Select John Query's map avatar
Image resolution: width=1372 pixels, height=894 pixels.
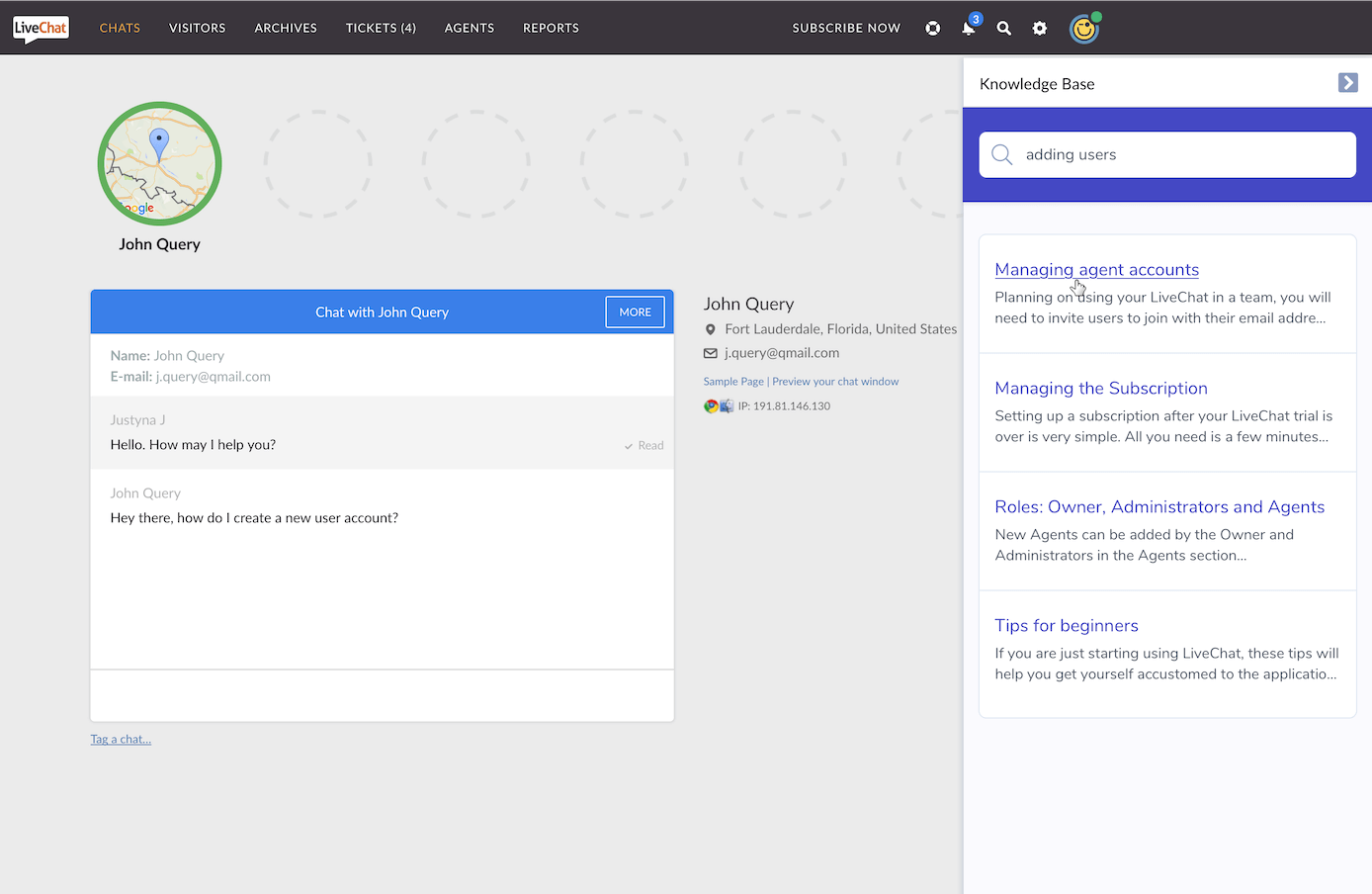(x=159, y=163)
